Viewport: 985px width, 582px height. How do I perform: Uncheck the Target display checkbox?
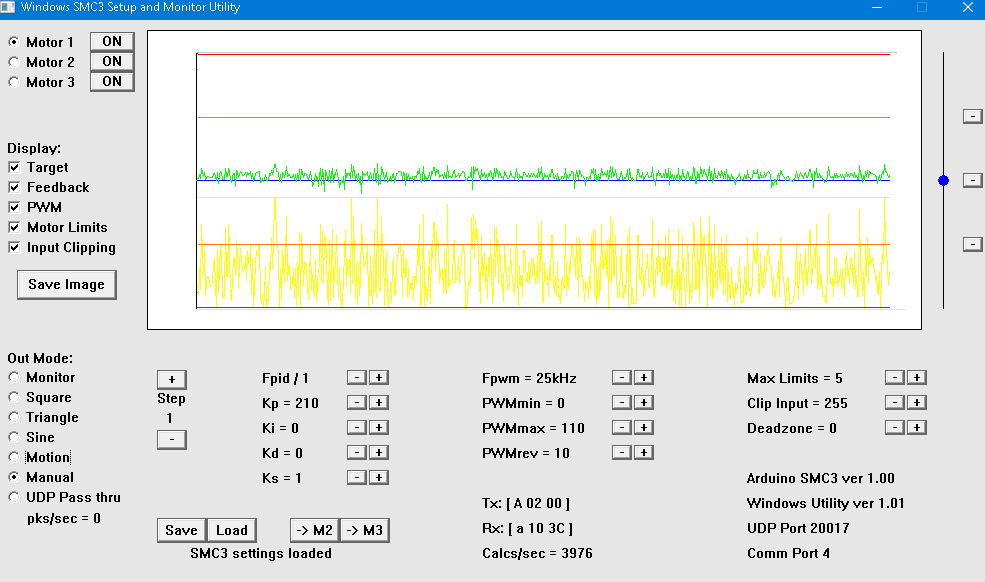tap(14, 168)
